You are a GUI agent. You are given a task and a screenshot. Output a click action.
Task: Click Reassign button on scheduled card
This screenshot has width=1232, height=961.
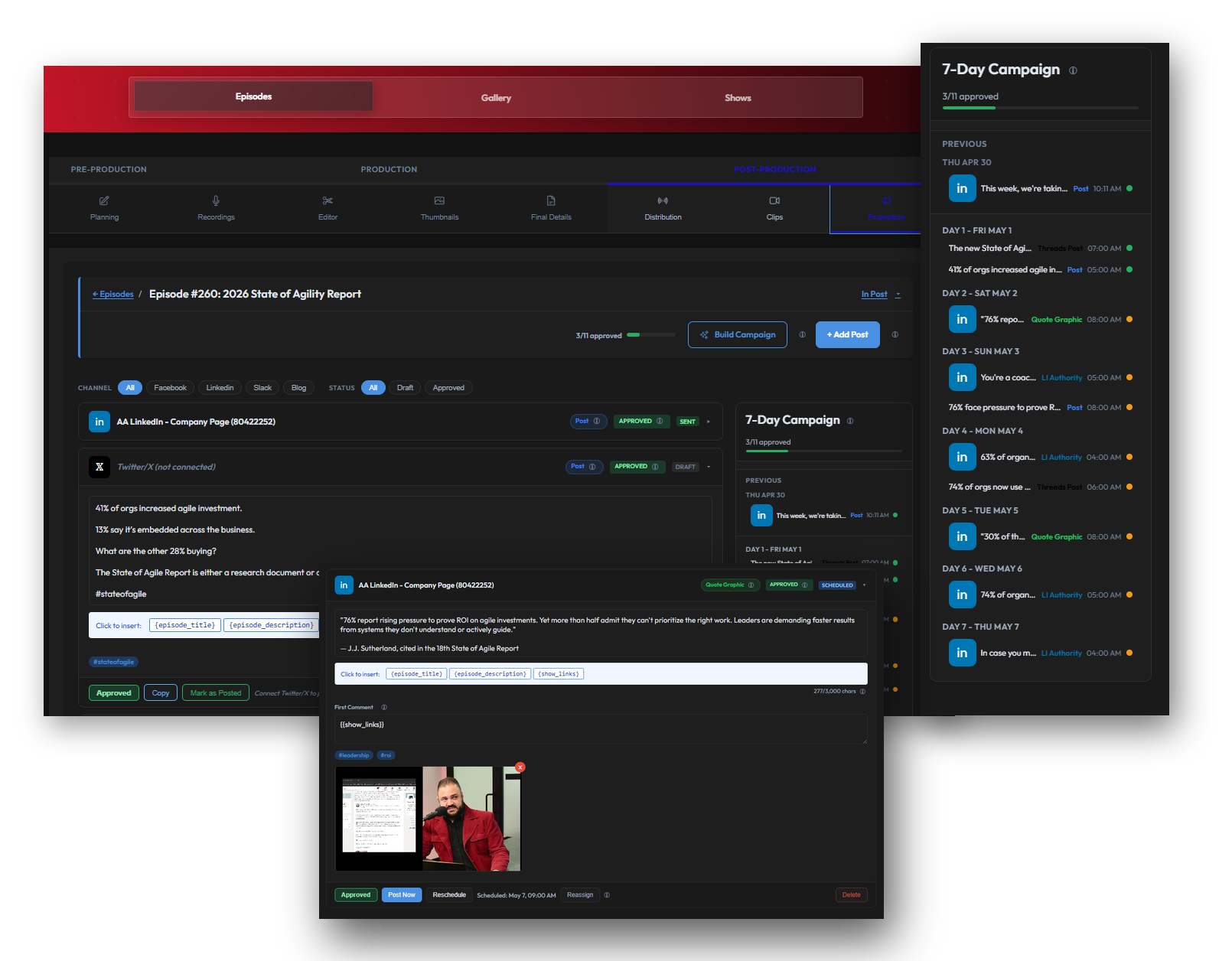[580, 894]
